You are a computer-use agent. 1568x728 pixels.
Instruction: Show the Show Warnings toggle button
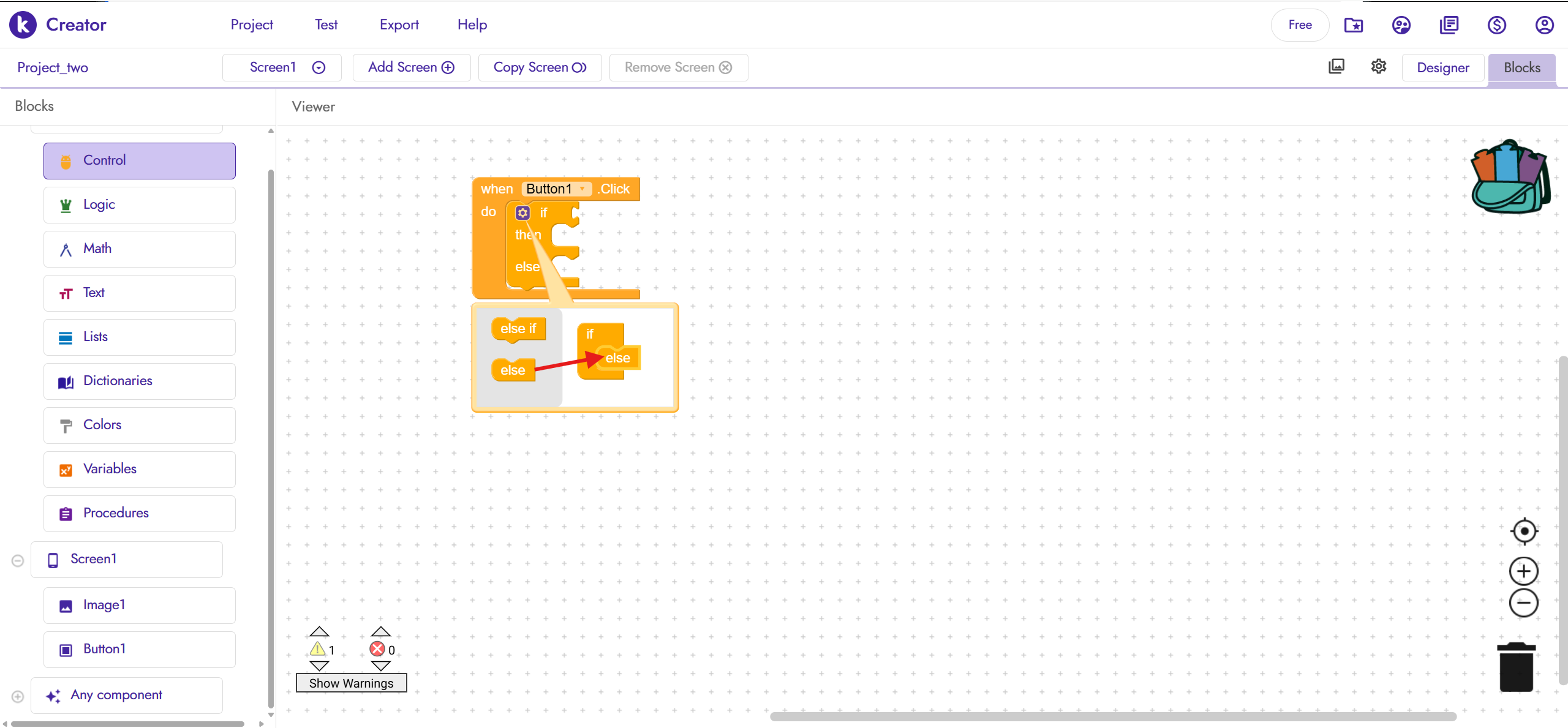(351, 683)
